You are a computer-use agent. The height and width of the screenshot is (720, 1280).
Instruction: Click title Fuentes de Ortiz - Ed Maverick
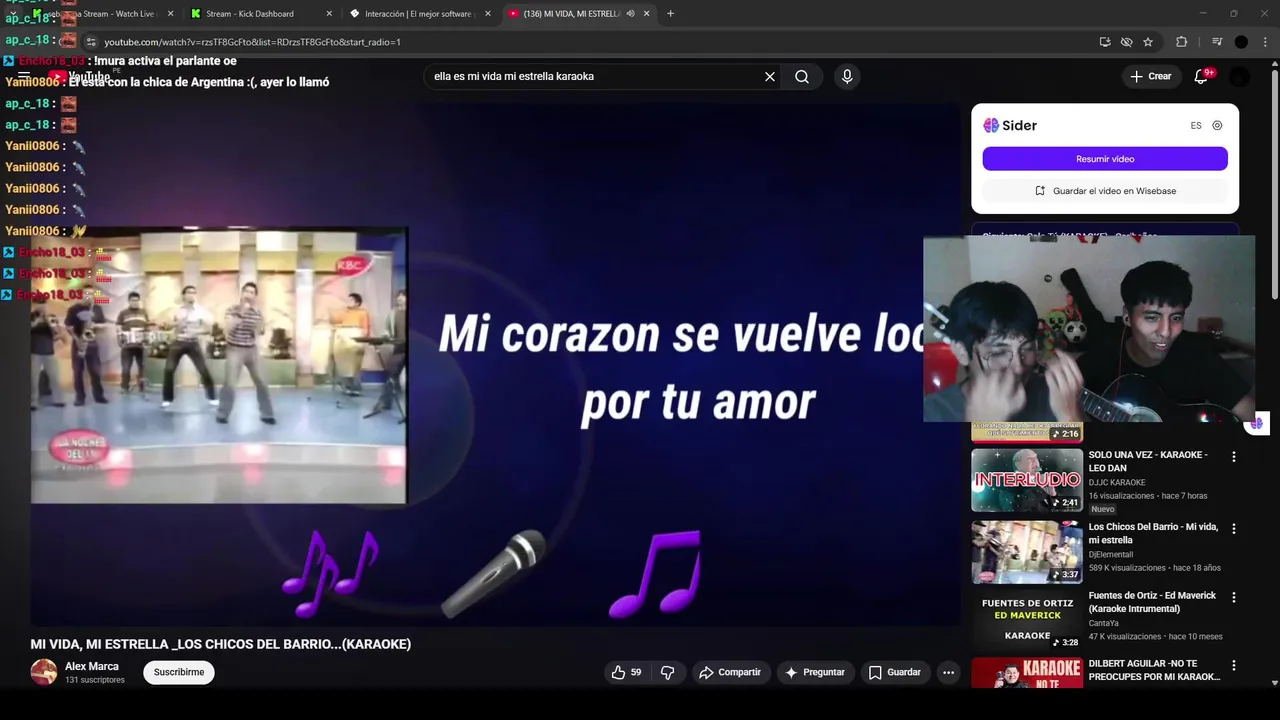[x=1152, y=602]
